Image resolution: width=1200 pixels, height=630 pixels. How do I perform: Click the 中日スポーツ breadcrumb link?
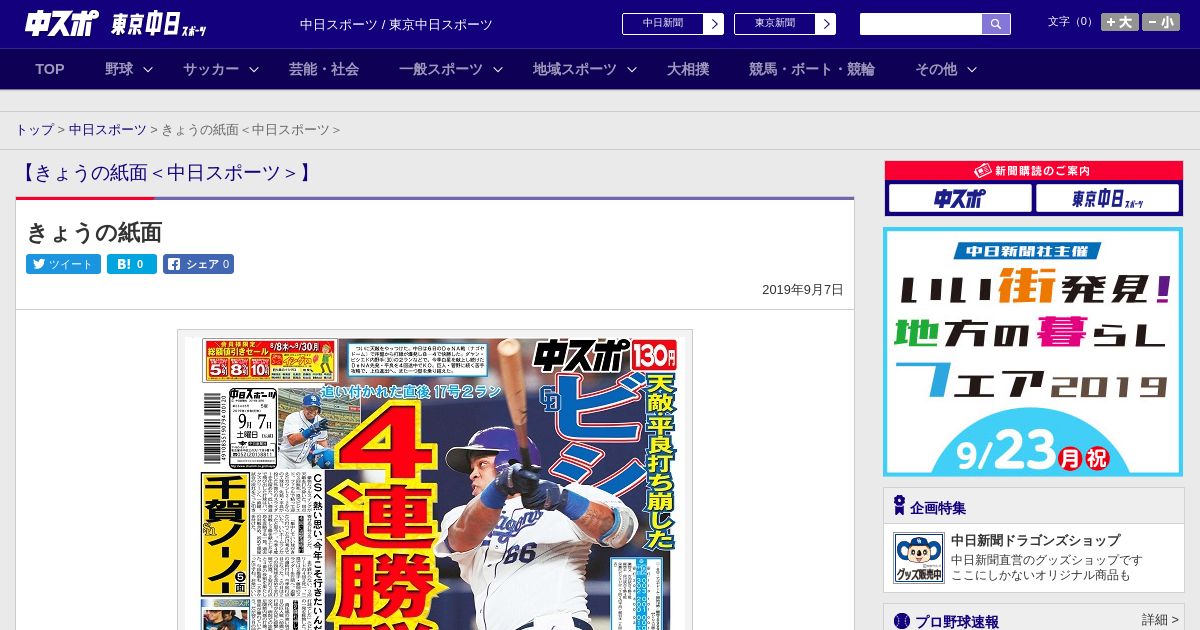point(108,130)
